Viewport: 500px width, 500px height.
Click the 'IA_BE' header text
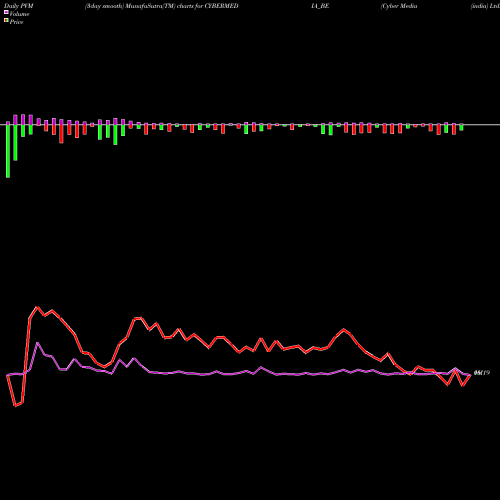click(x=320, y=6)
